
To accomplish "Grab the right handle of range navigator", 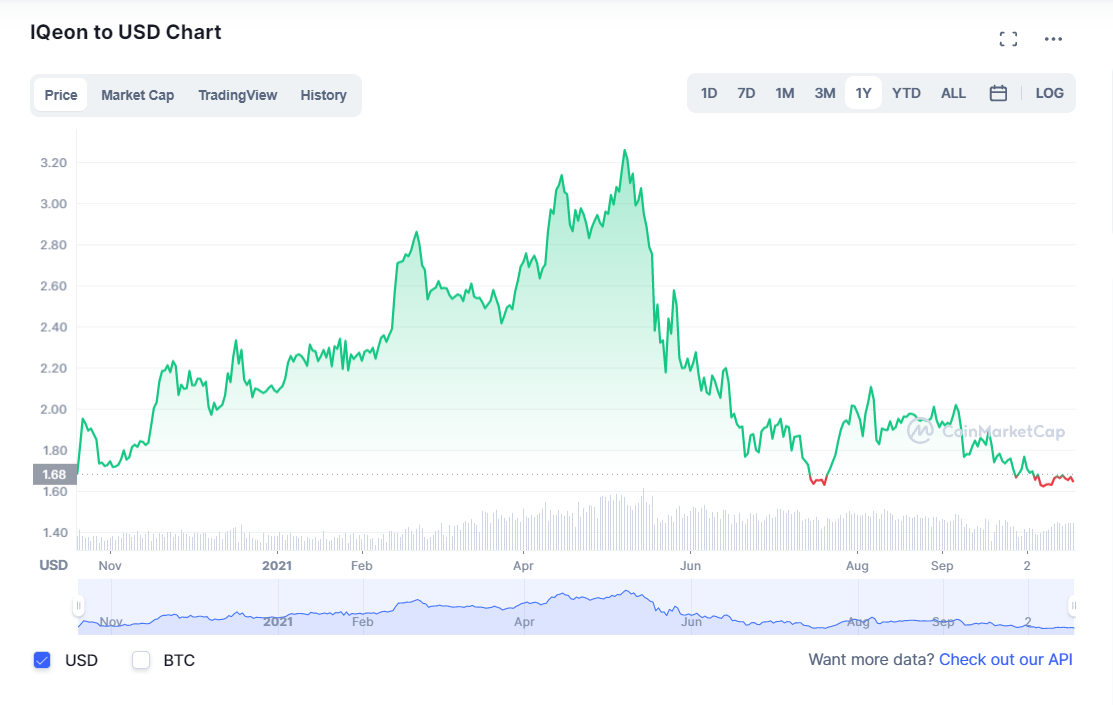I will click(x=1073, y=606).
